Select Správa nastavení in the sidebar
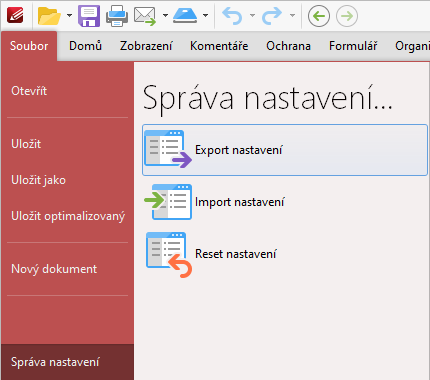Viewport: 430px width, 380px height. 68,362
